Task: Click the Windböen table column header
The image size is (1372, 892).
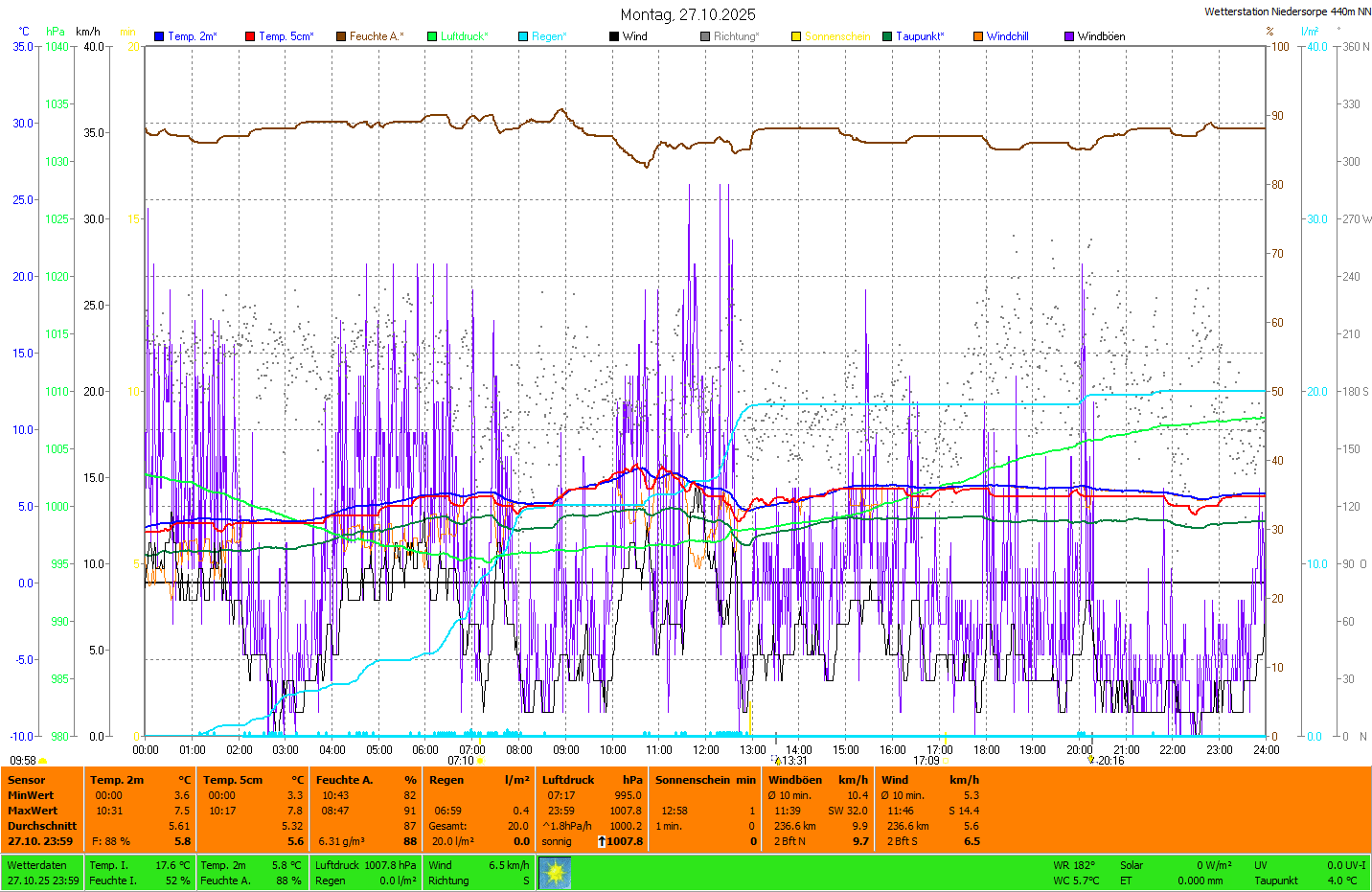Action: click(x=794, y=780)
